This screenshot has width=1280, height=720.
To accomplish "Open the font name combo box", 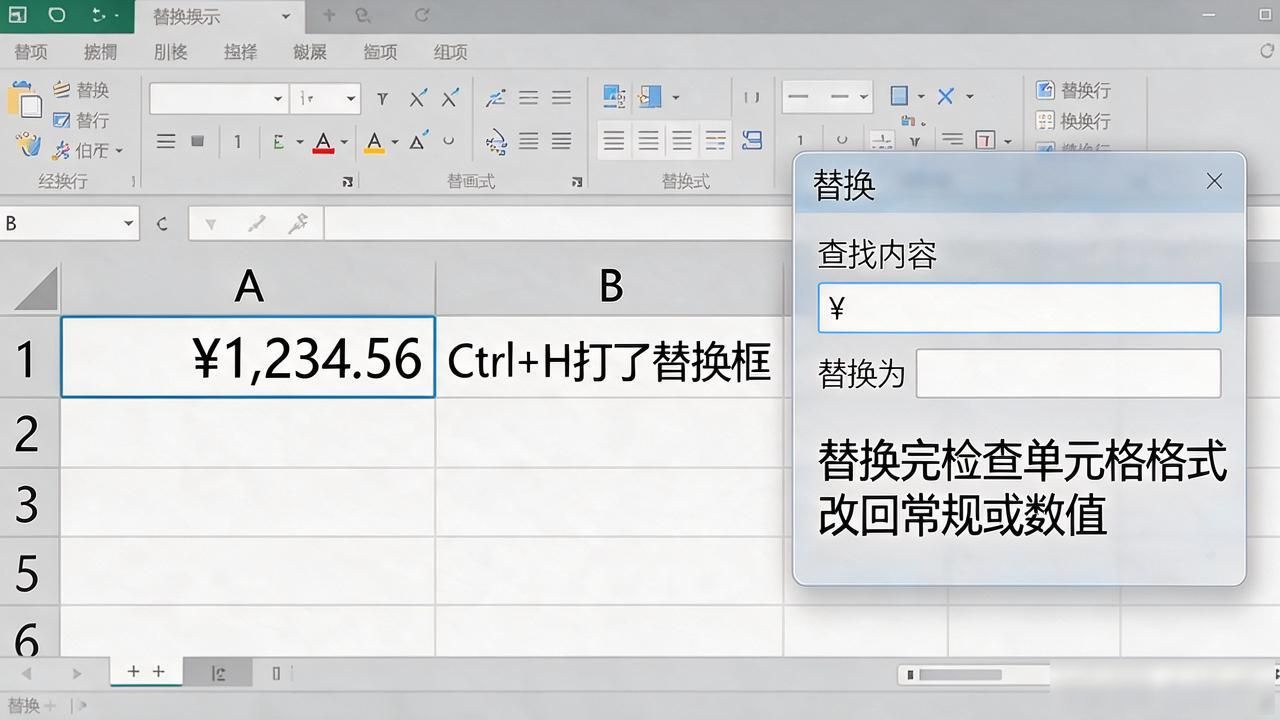I will [219, 98].
